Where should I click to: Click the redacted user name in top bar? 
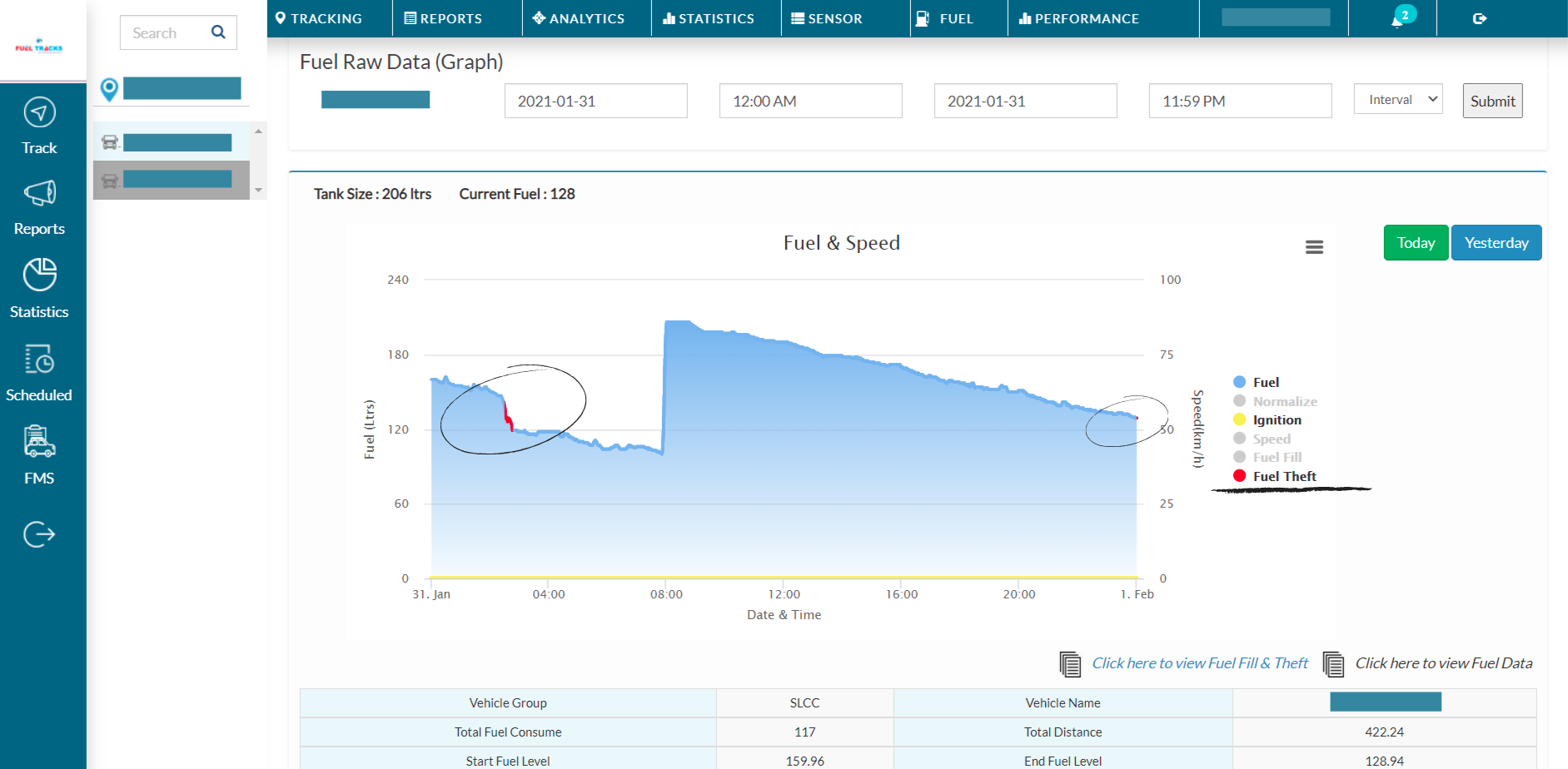point(1275,17)
